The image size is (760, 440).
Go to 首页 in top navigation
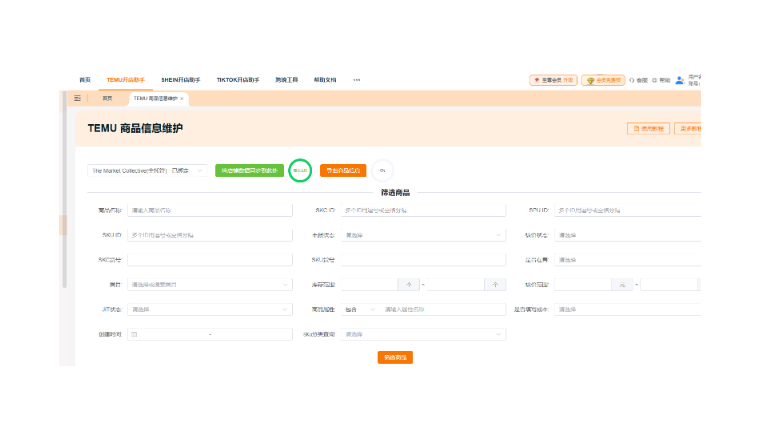85,80
